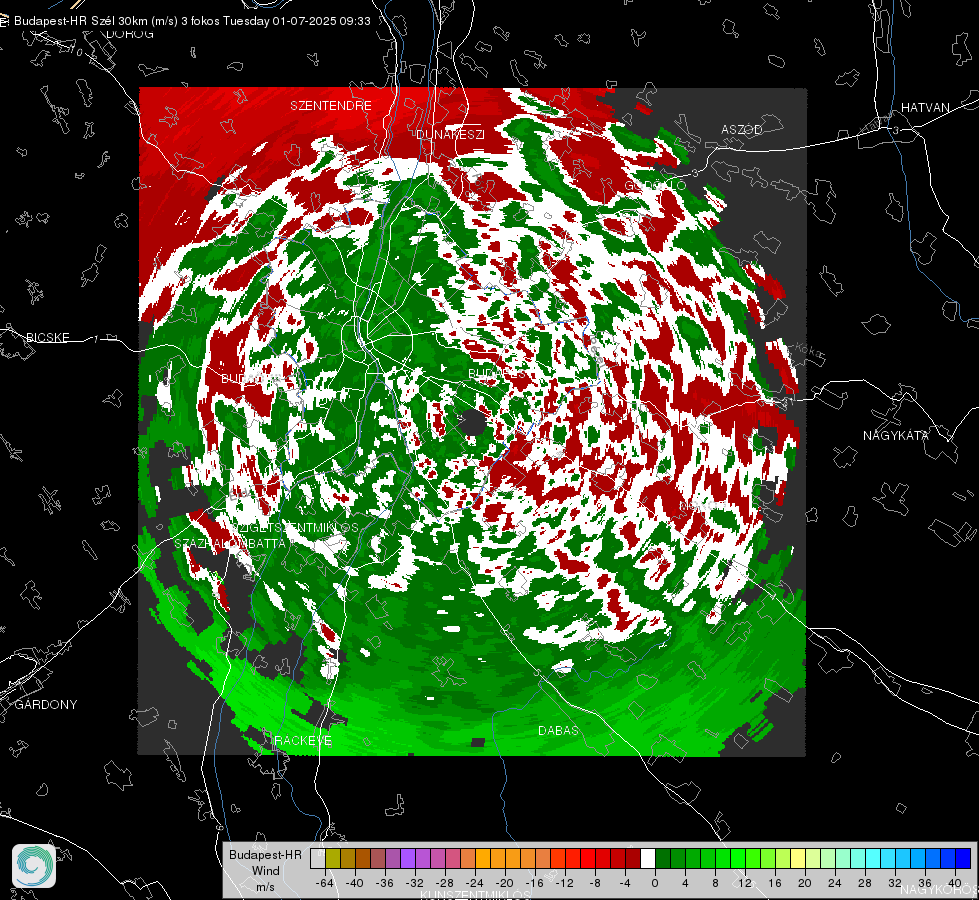Click the -24 value on the legend
Image resolution: width=979 pixels, height=900 pixels.
click(x=475, y=884)
